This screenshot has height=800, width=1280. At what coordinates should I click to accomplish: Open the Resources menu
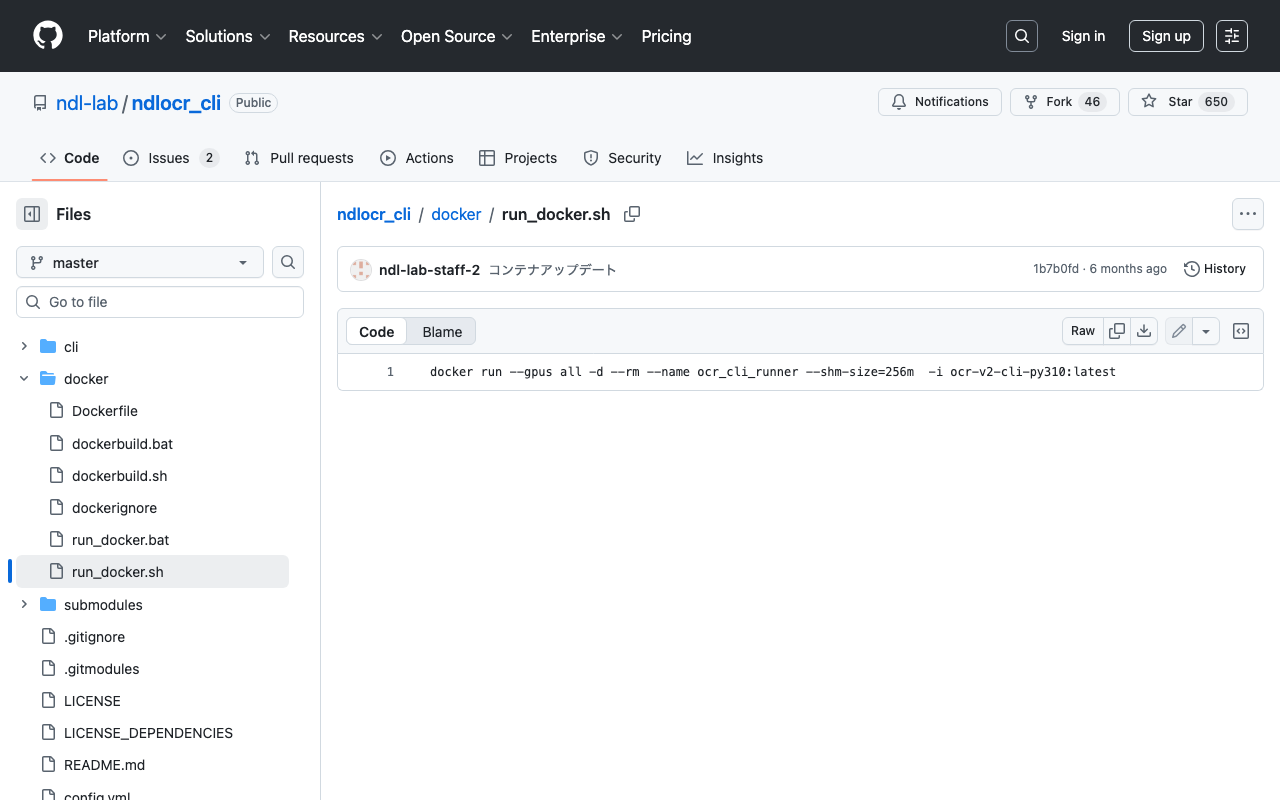335,36
